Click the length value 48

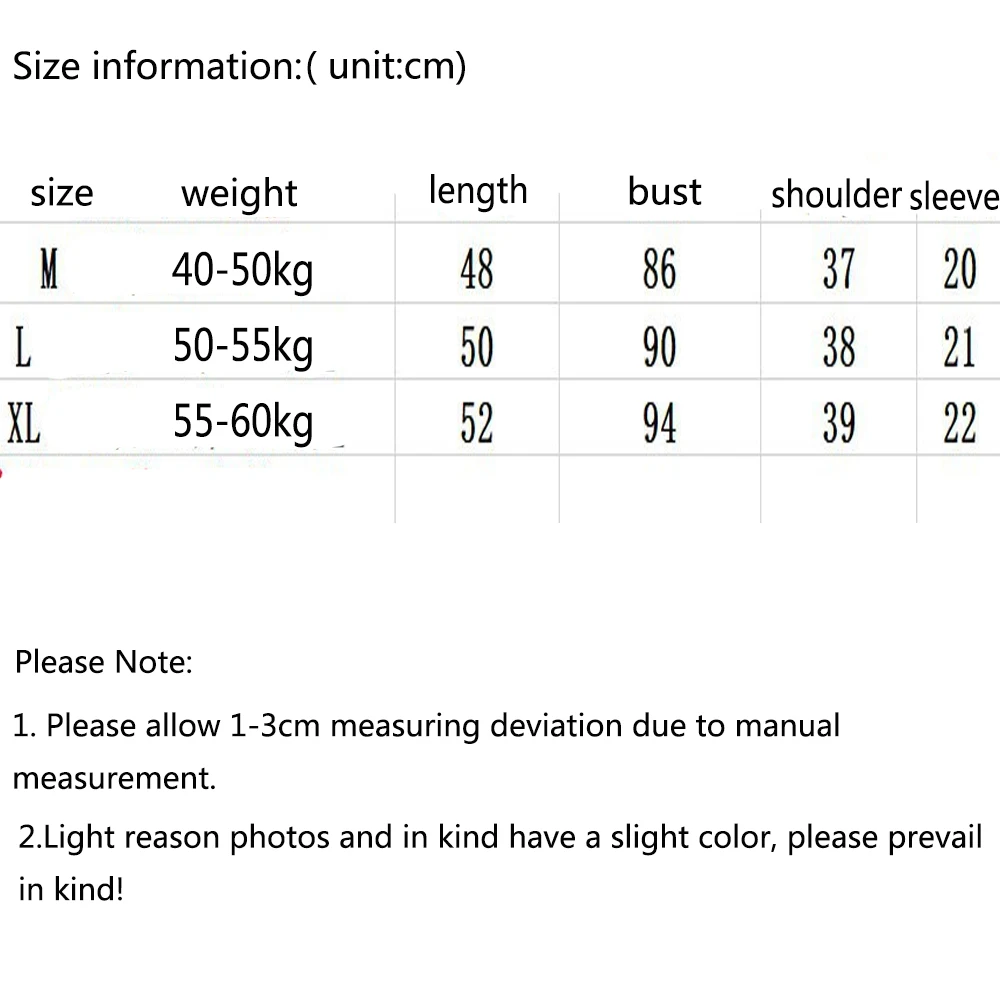click(x=476, y=270)
